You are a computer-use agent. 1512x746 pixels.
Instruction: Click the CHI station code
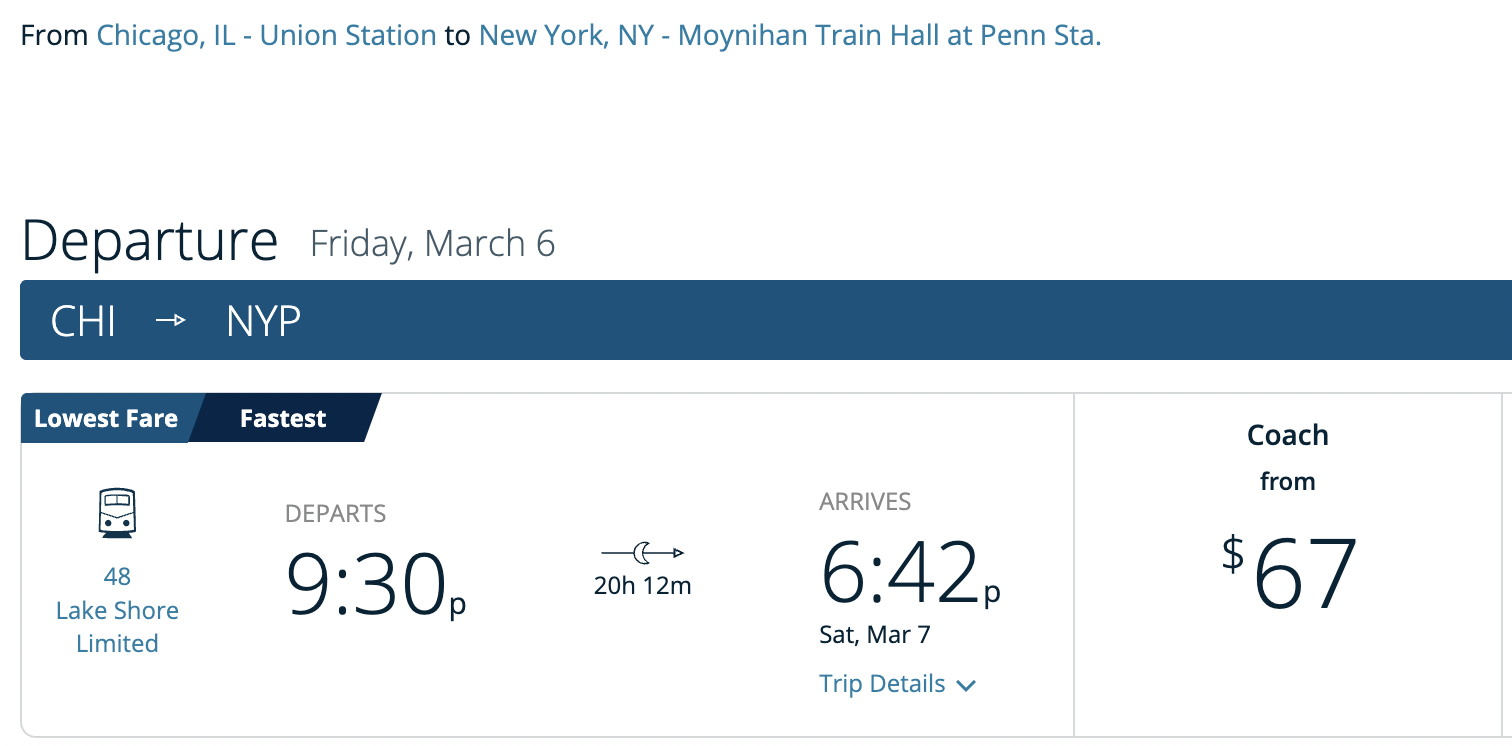coord(84,321)
